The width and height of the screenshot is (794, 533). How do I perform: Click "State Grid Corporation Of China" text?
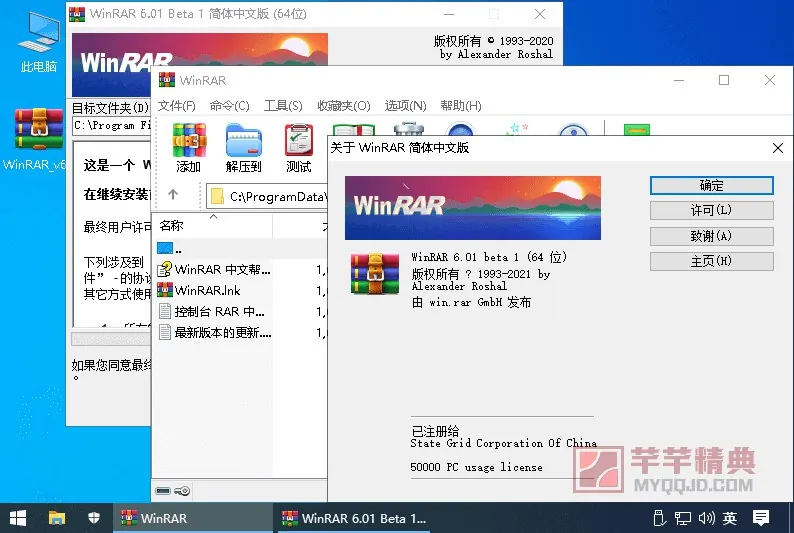(503, 443)
